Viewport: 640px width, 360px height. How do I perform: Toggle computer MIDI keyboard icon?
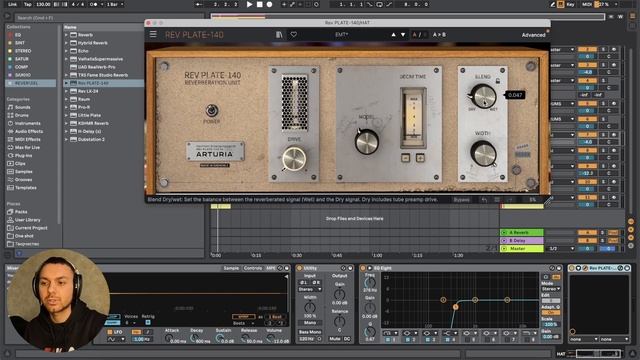[561, 4]
